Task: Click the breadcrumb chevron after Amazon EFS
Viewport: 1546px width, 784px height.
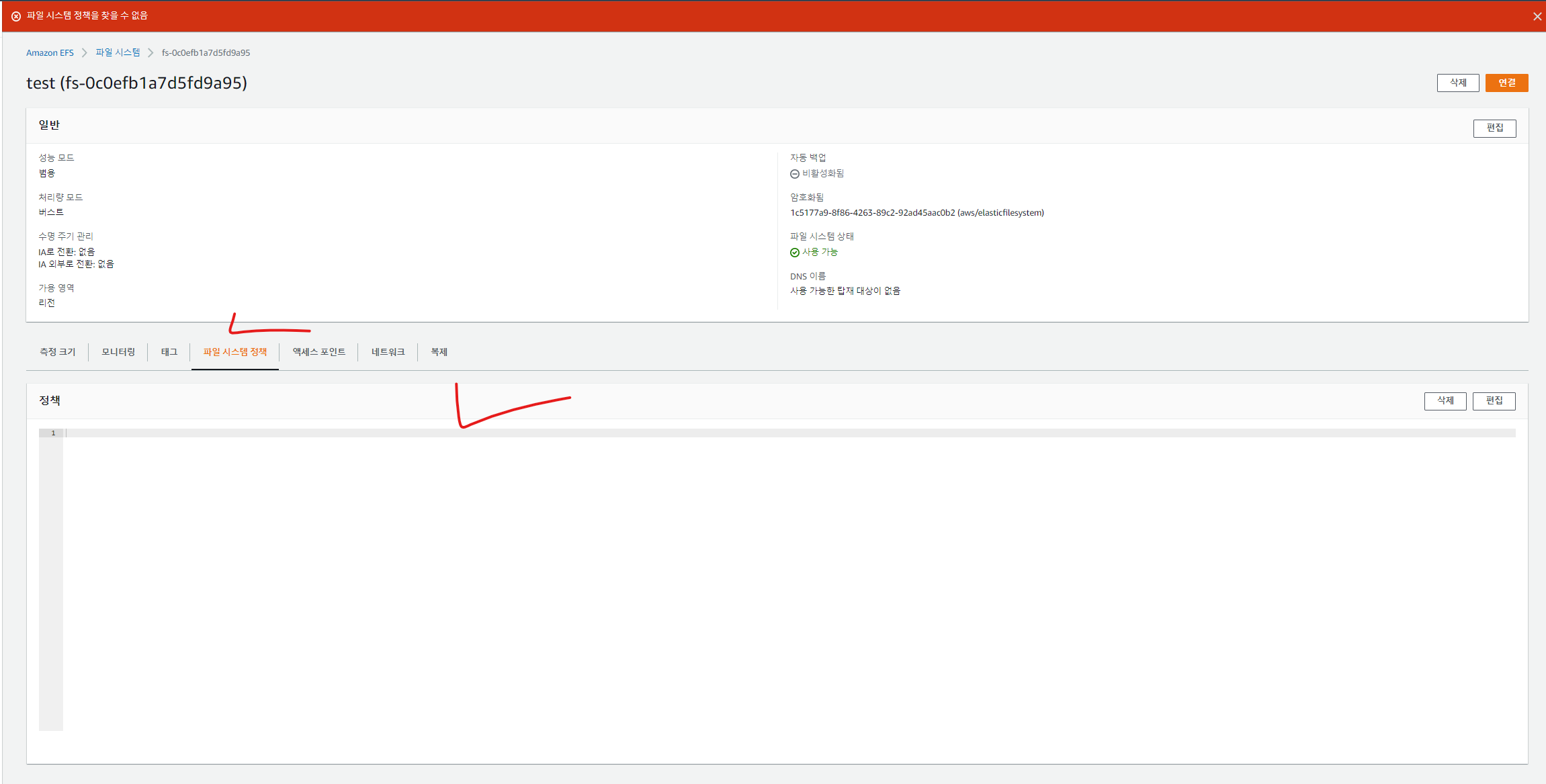Action: tap(85, 52)
